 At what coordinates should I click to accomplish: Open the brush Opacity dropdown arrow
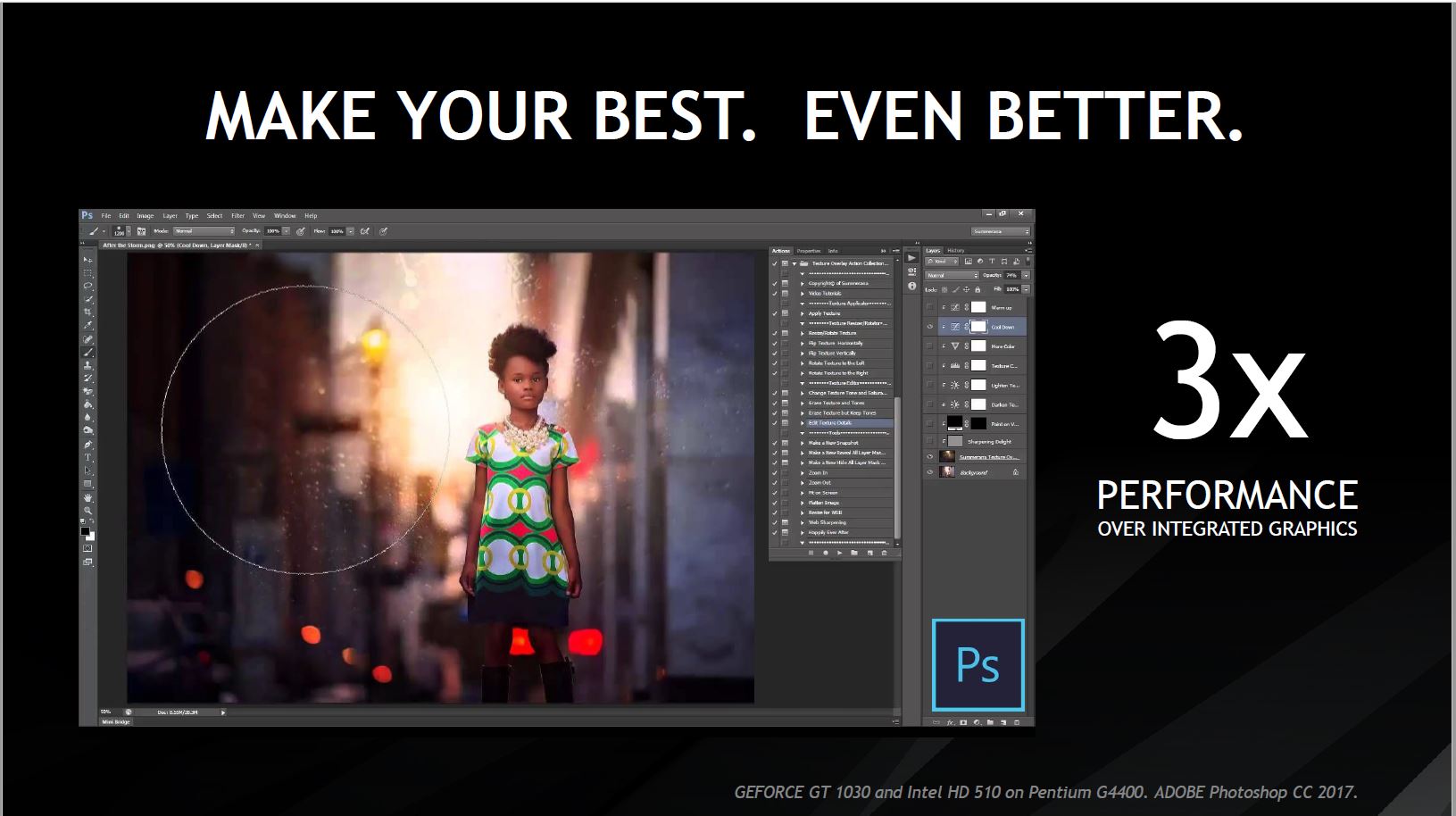tap(286, 231)
